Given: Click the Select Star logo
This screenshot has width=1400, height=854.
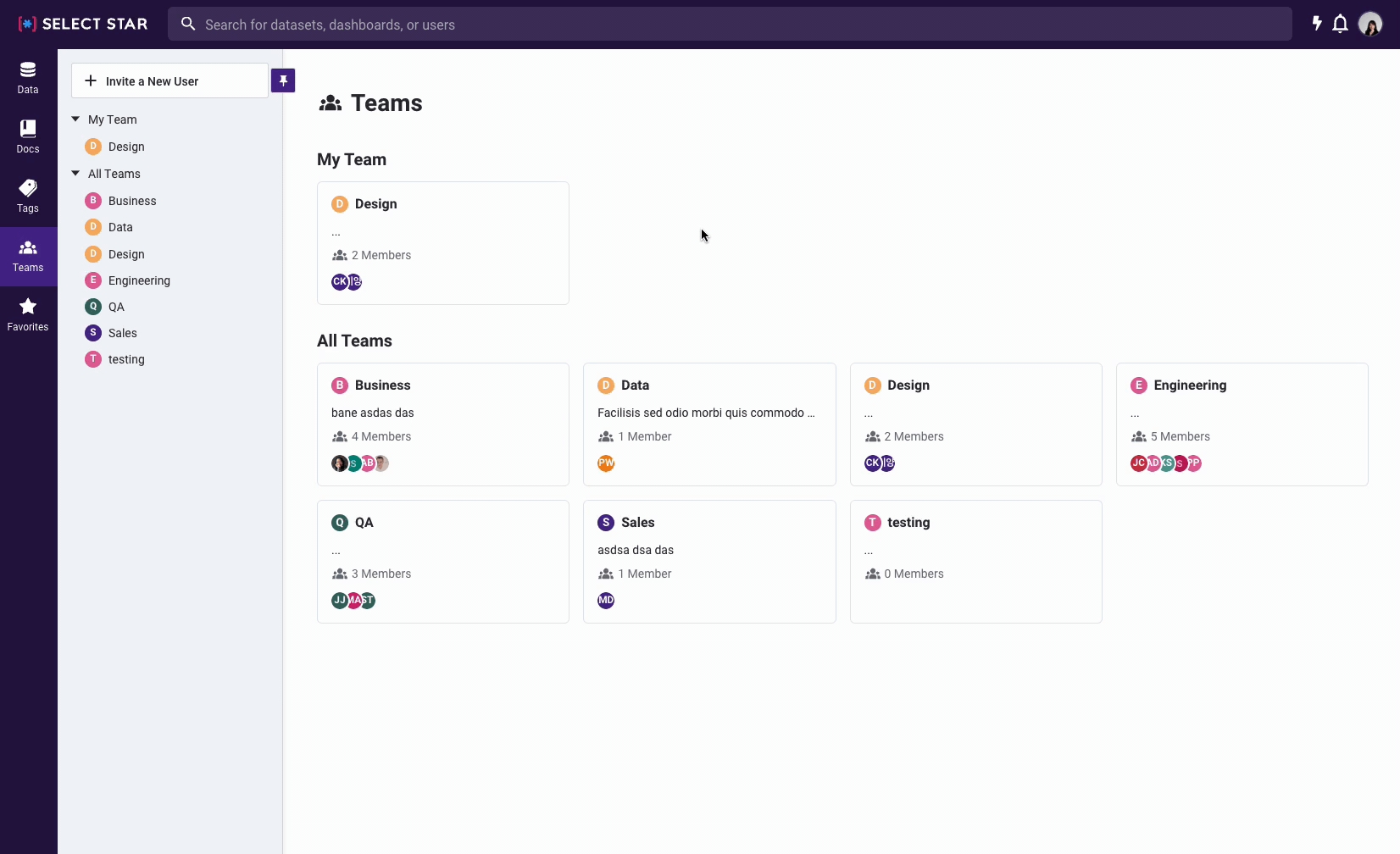Looking at the screenshot, I should coord(83,24).
